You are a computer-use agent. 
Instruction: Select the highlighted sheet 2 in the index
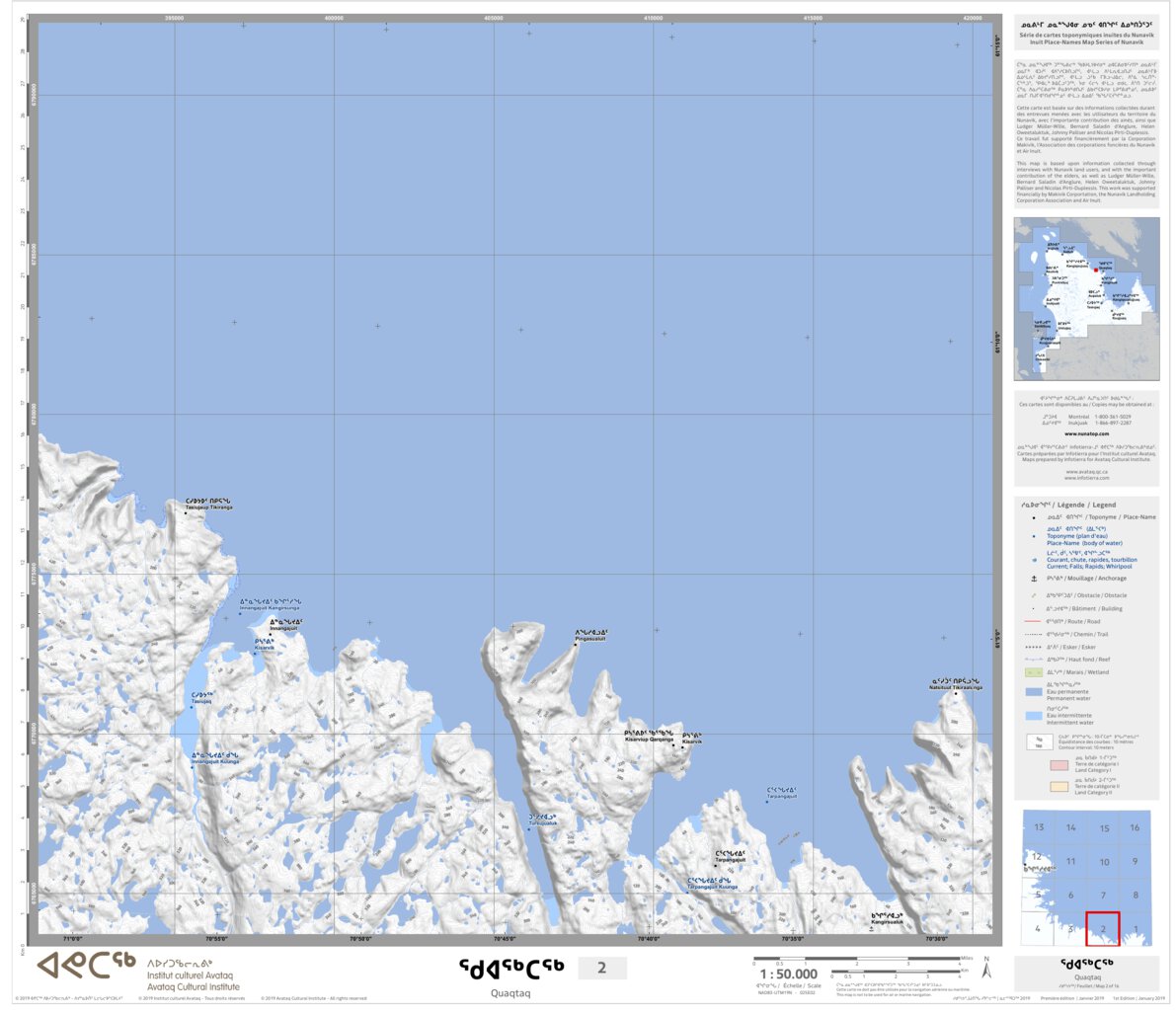point(1103,929)
